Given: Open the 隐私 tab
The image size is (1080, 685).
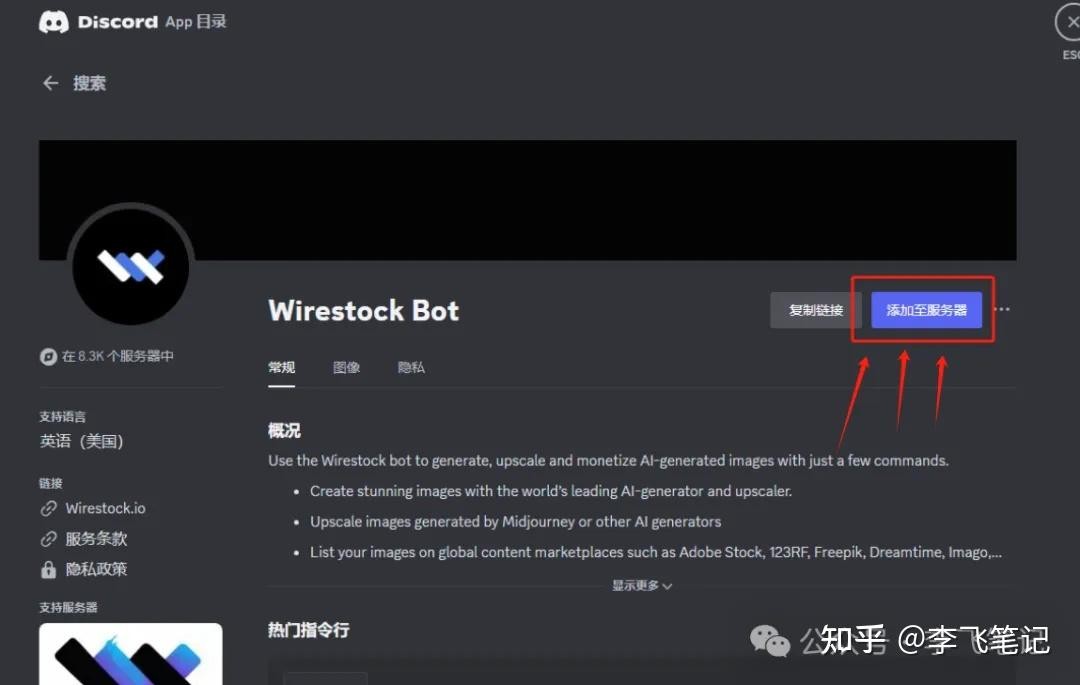Looking at the screenshot, I should (x=411, y=368).
